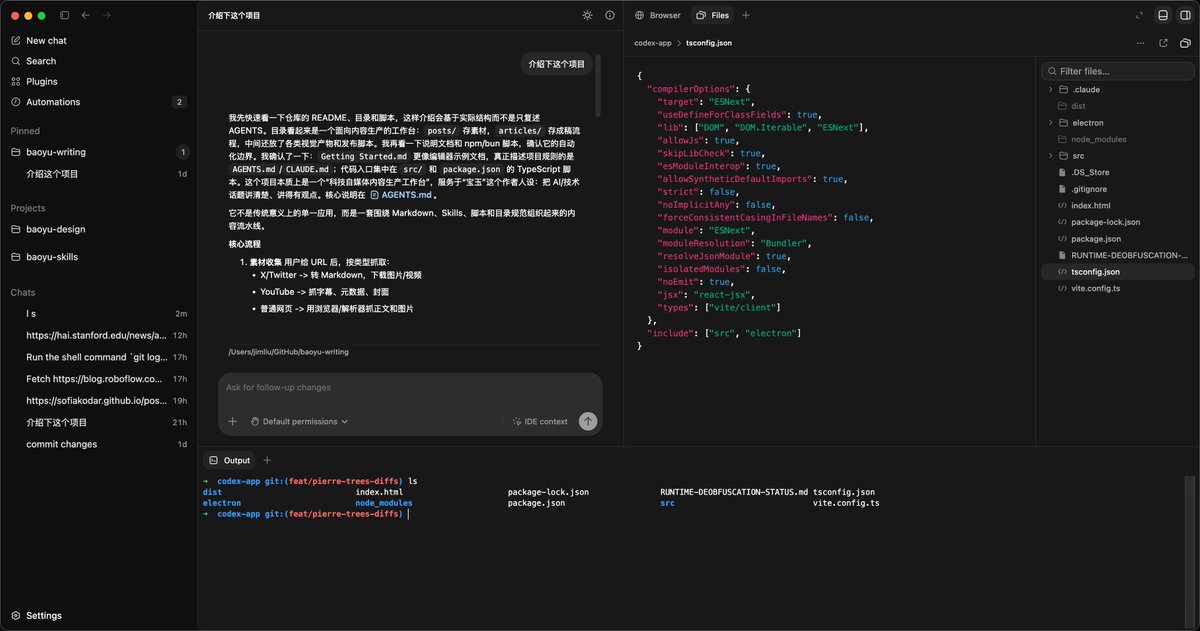The height and width of the screenshot is (631, 1200).
Task: Expand the .claude folder
Action: [x=1118, y=89]
